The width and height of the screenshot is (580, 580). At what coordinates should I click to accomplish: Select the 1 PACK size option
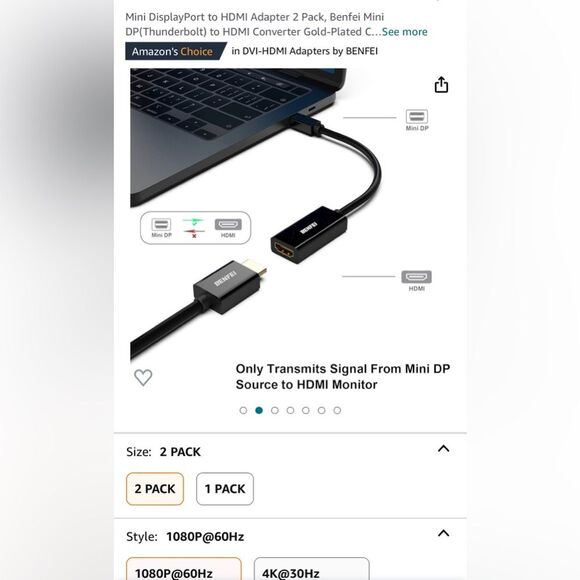click(225, 489)
